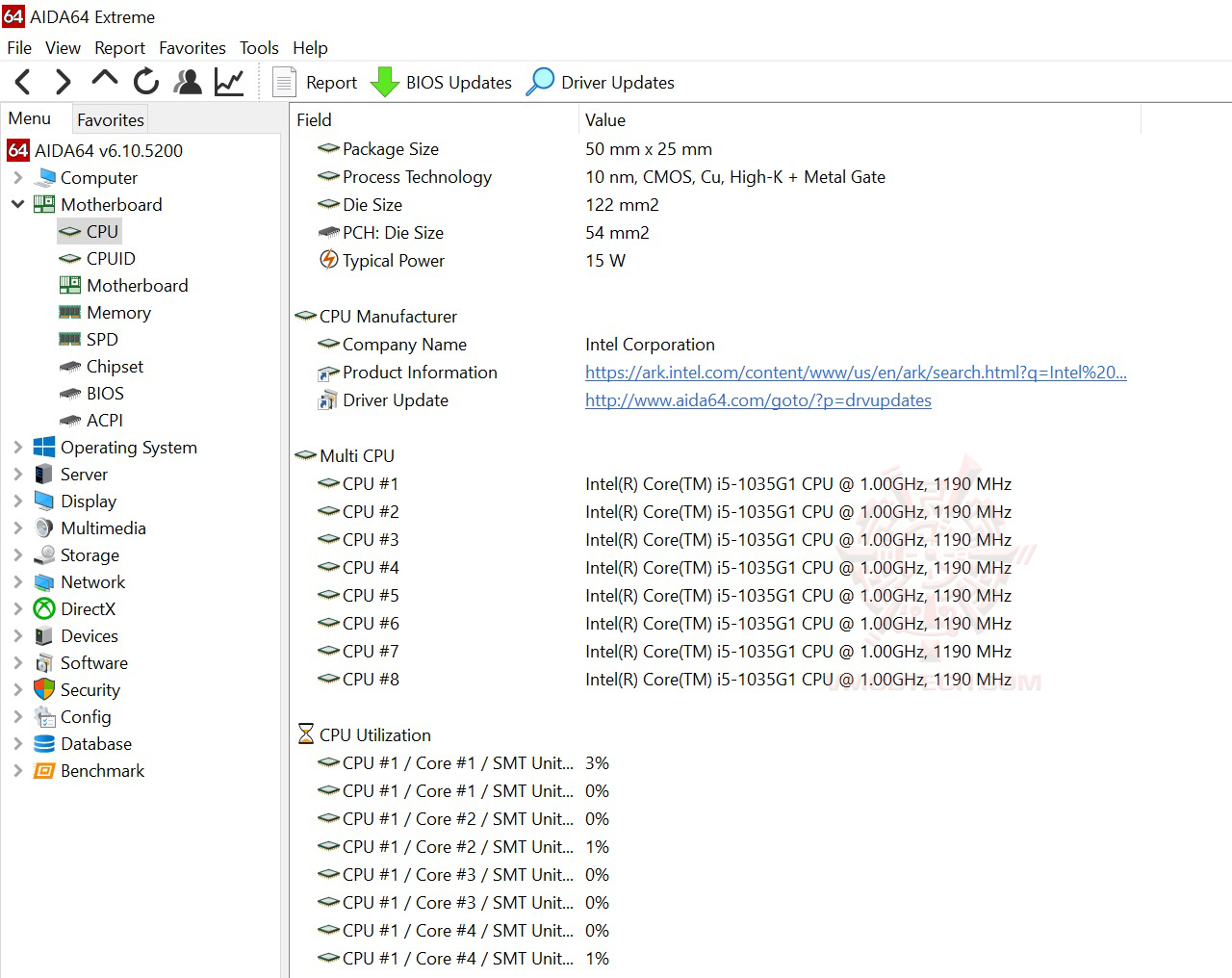This screenshot has height=978, width=1232.
Task: Click the green BIOS Updates arrow icon
Action: pyautogui.click(x=385, y=82)
